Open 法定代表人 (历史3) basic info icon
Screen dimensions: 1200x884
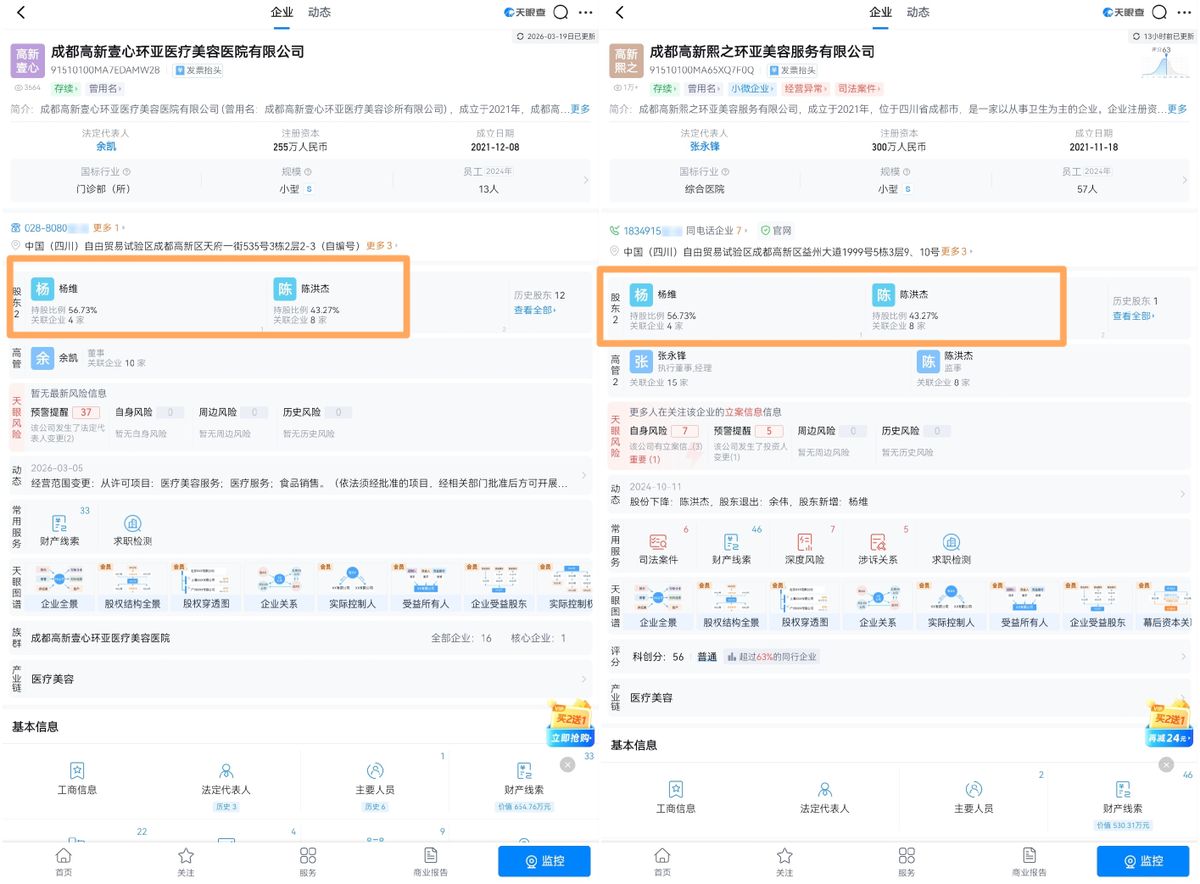coord(226,786)
